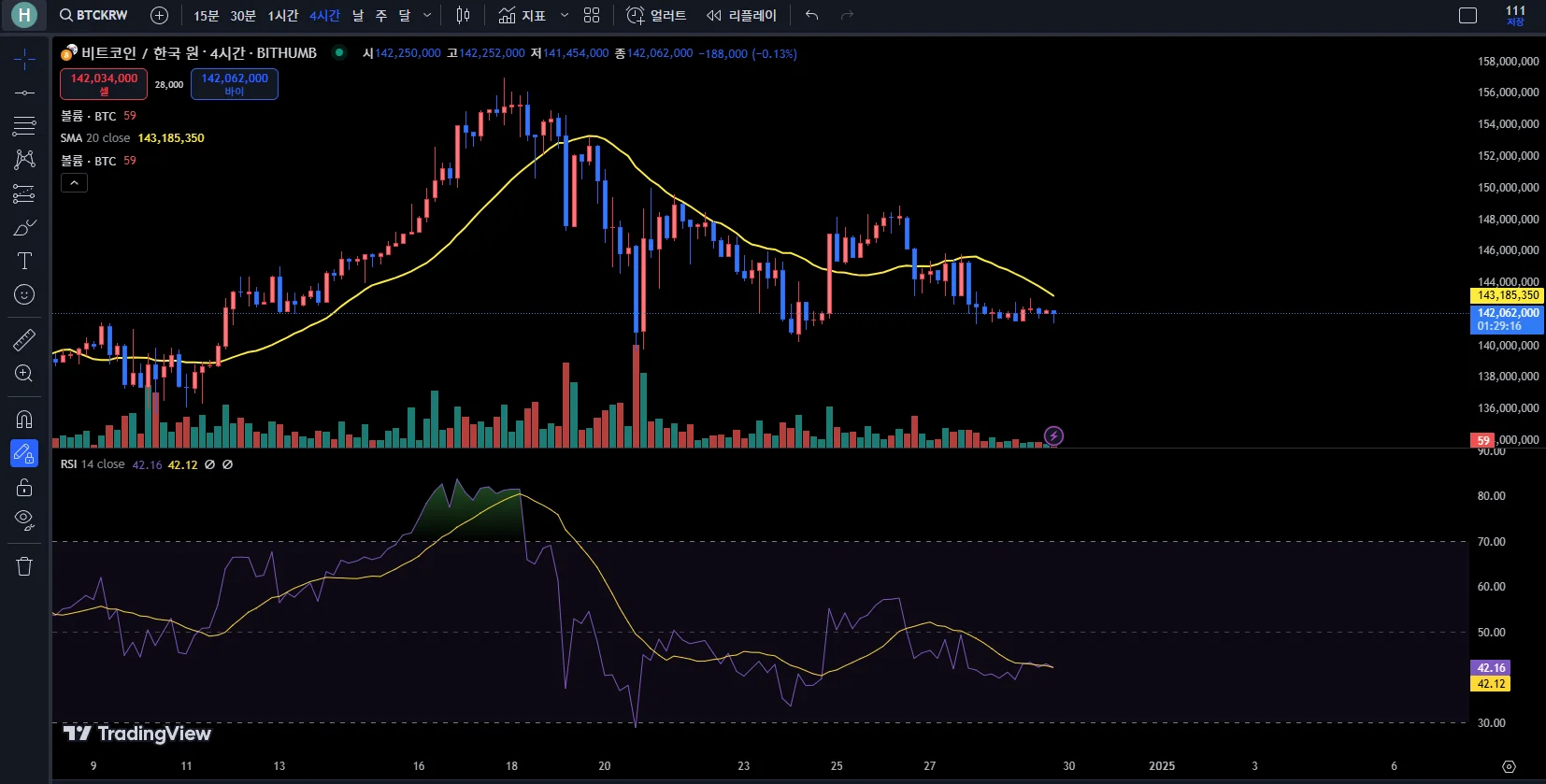The width and height of the screenshot is (1546, 784).
Task: Click the blue 142,062,000 buy button
Action: pyautogui.click(x=235, y=84)
